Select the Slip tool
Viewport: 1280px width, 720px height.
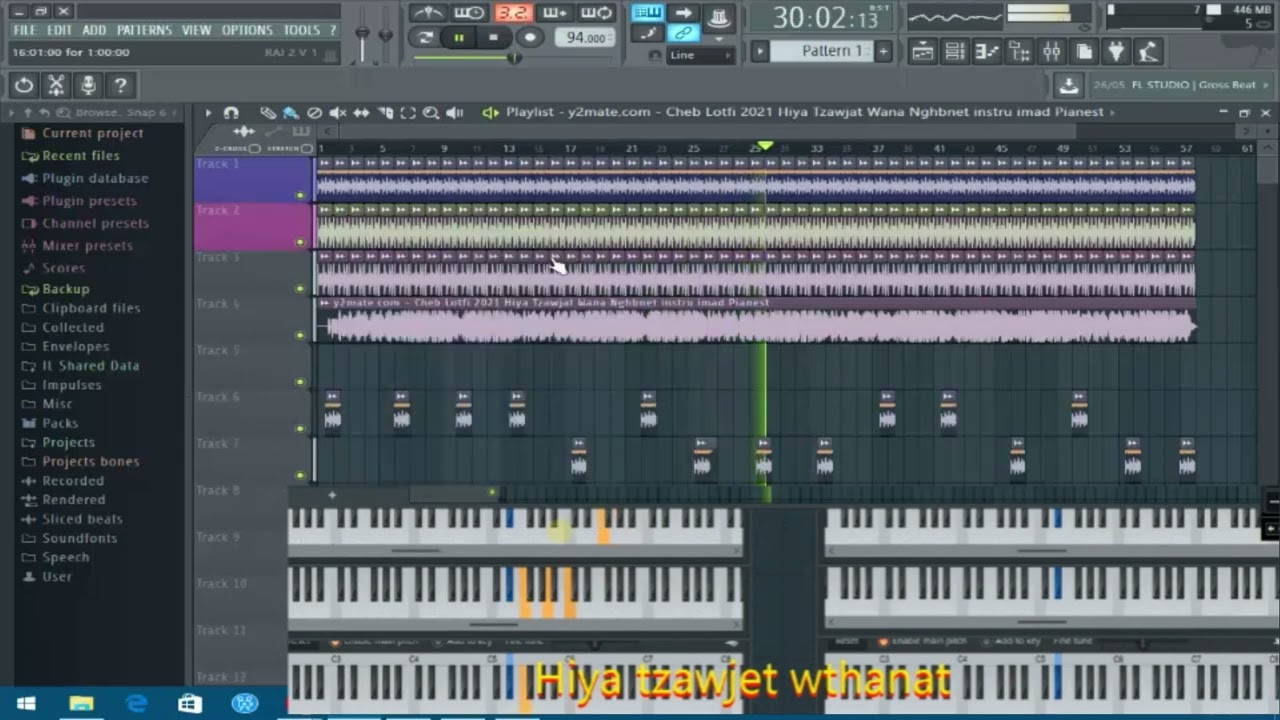(x=361, y=113)
